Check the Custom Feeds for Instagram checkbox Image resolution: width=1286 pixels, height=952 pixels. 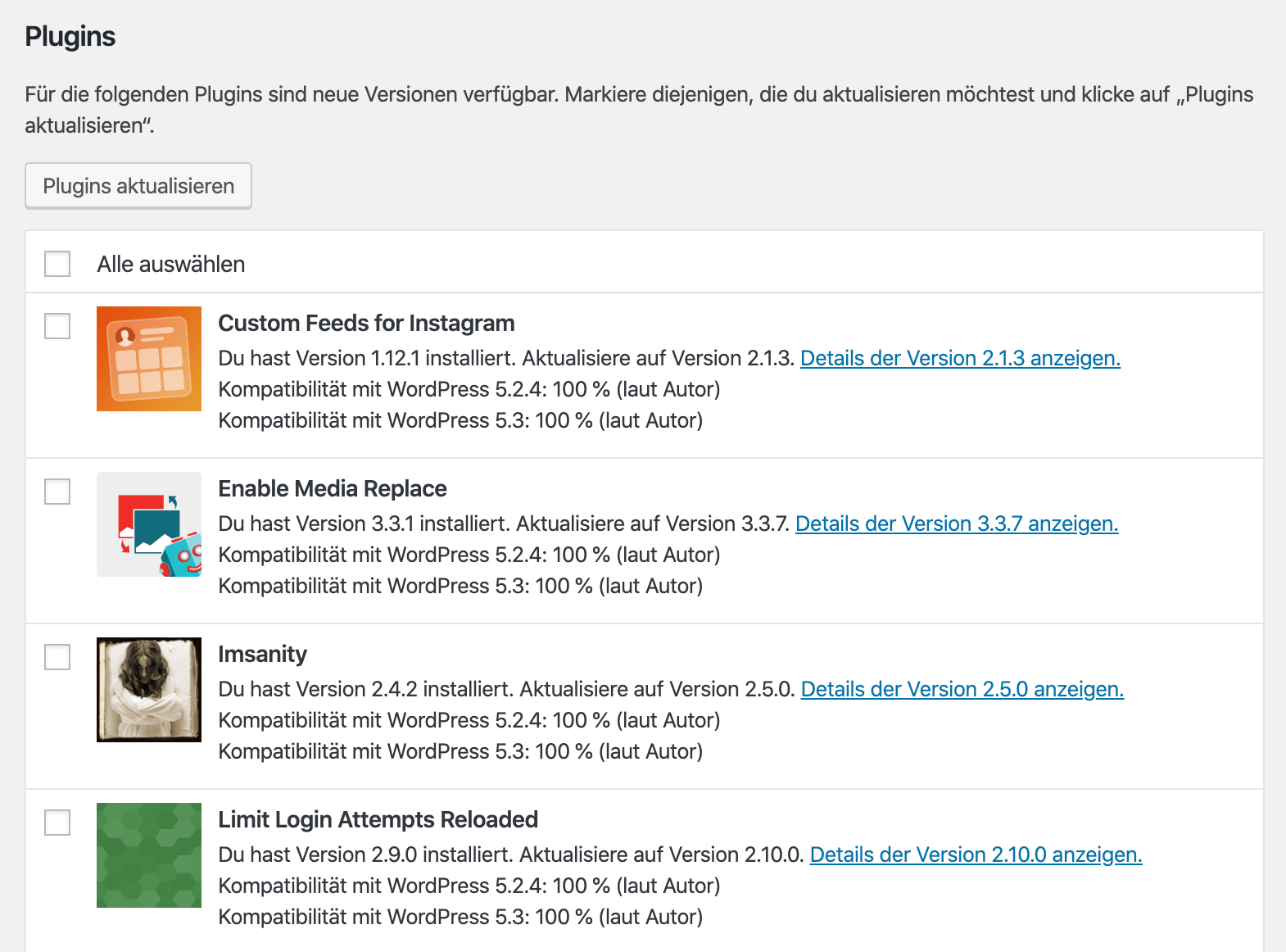pyautogui.click(x=57, y=326)
